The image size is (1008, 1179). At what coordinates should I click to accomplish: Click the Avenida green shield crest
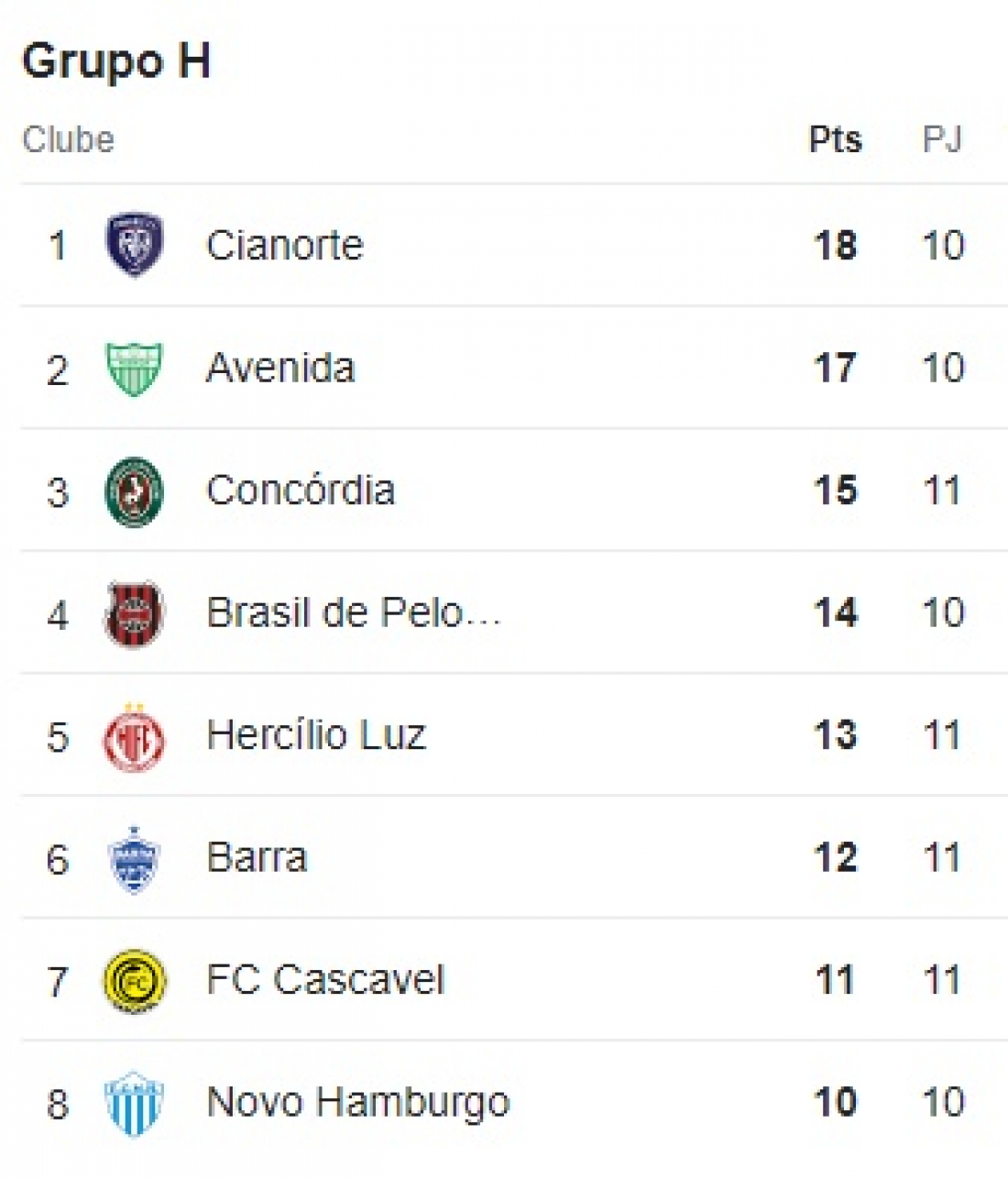[135, 368]
